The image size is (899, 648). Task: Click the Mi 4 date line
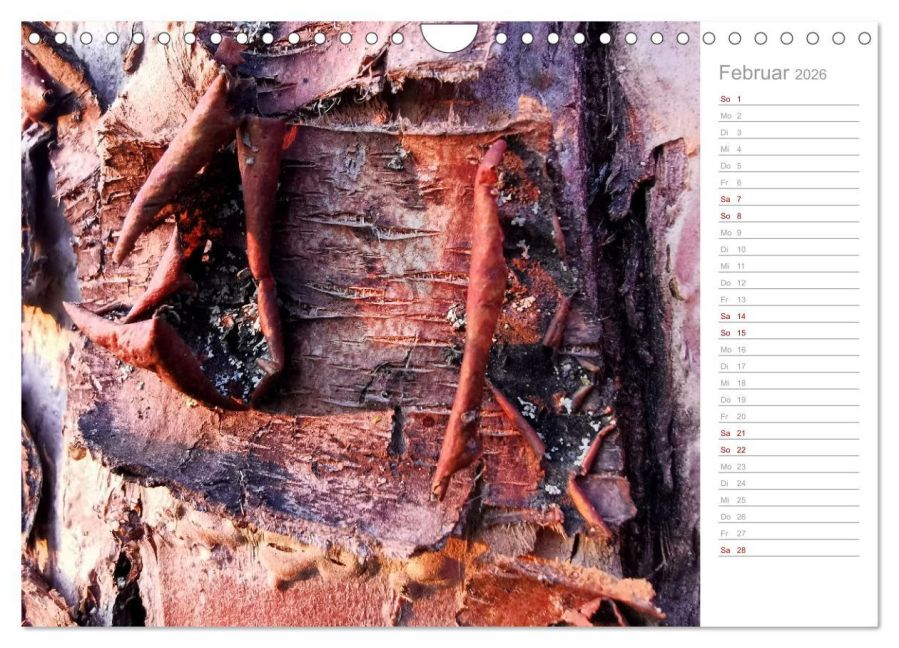pyautogui.click(x=789, y=149)
